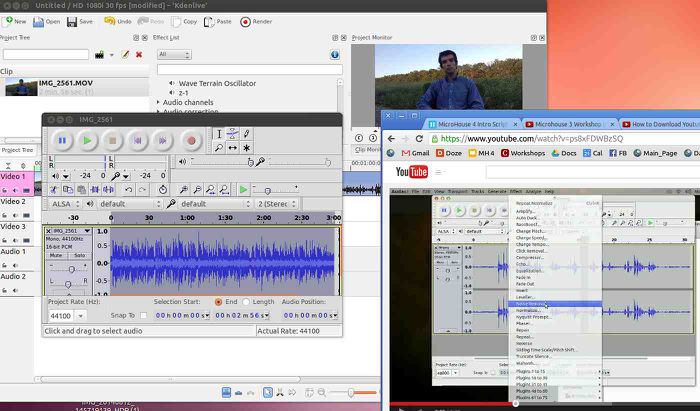Image resolution: width=700 pixels, height=411 pixels.
Task: Select IMG_2561.MOV clip in Project Tree
Action: pos(74,87)
